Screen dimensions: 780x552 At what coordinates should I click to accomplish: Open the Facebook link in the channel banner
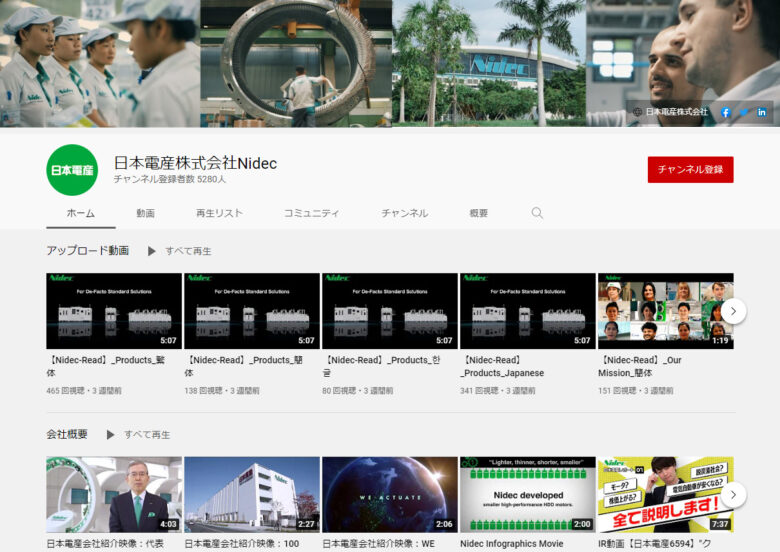[725, 112]
